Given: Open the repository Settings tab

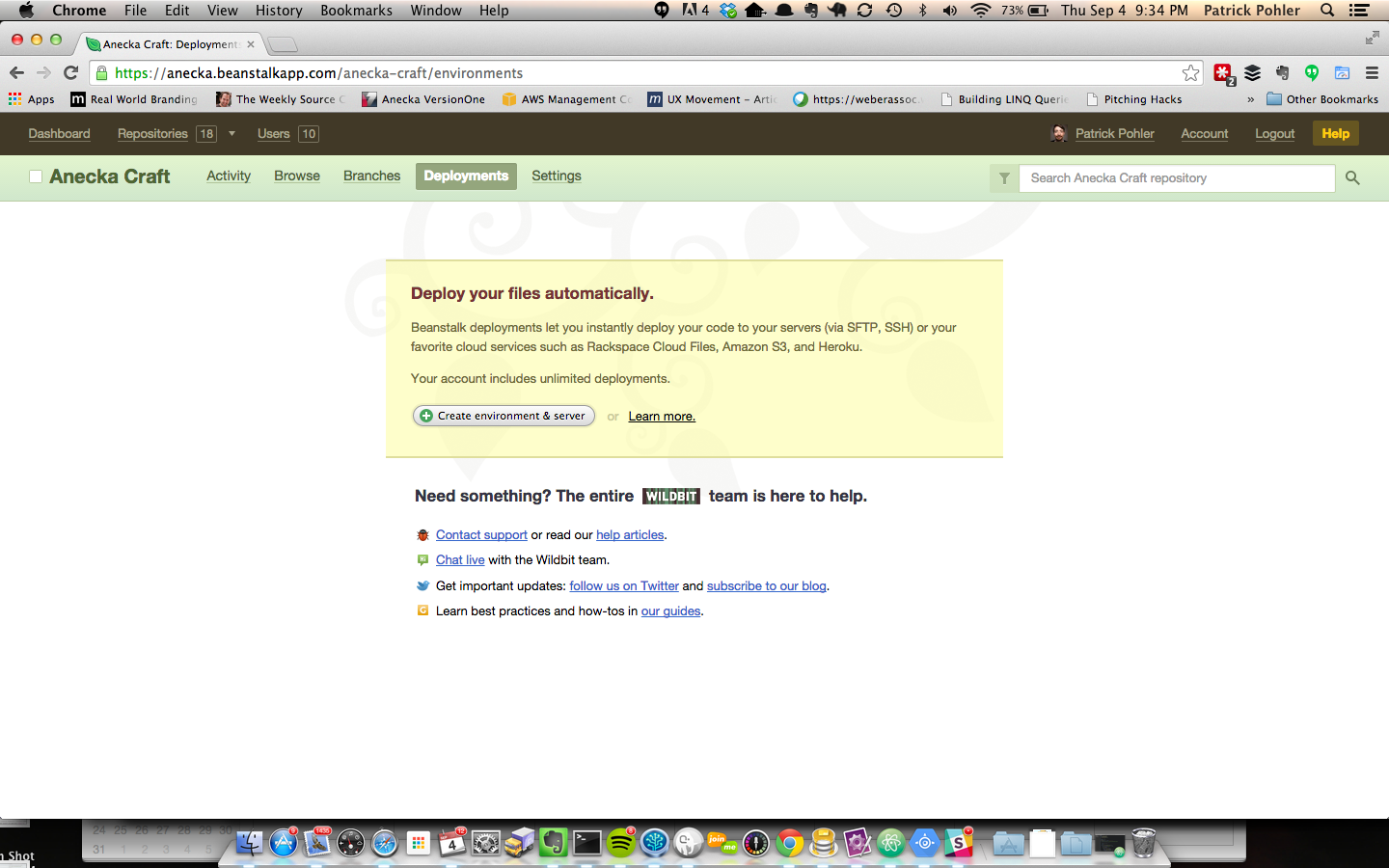Looking at the screenshot, I should (557, 176).
